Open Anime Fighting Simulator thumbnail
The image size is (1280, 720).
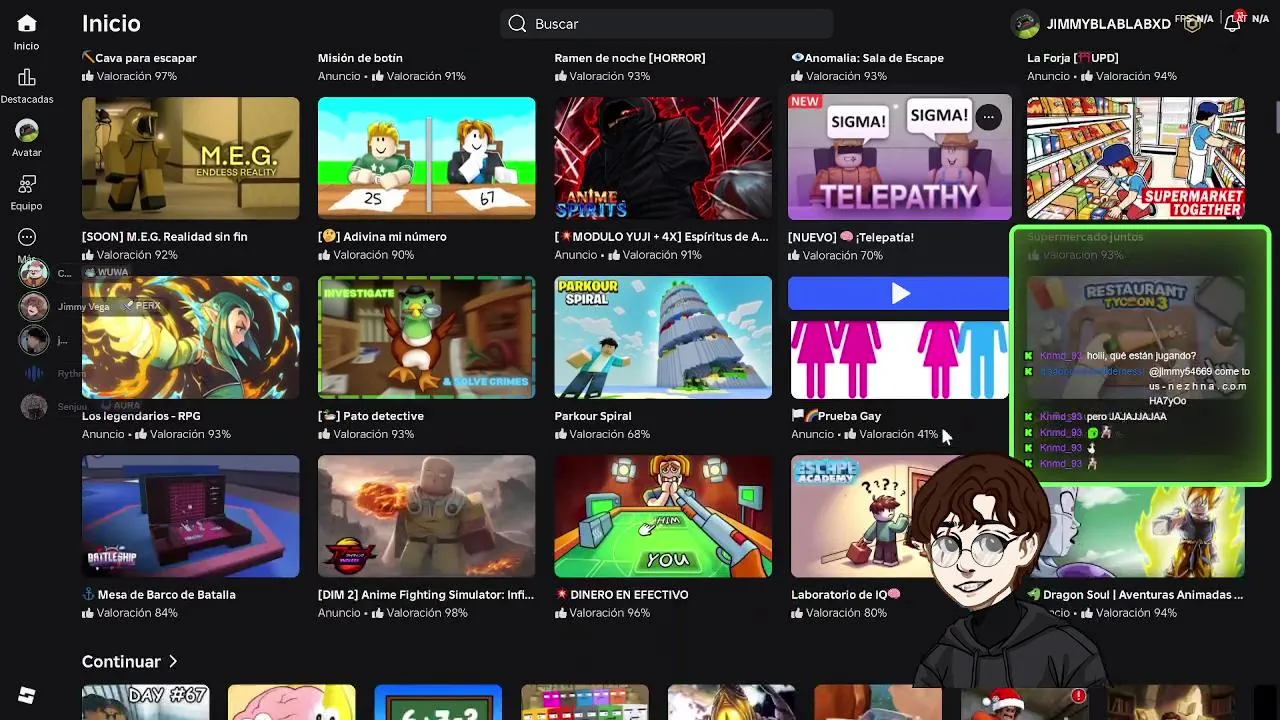click(x=426, y=516)
